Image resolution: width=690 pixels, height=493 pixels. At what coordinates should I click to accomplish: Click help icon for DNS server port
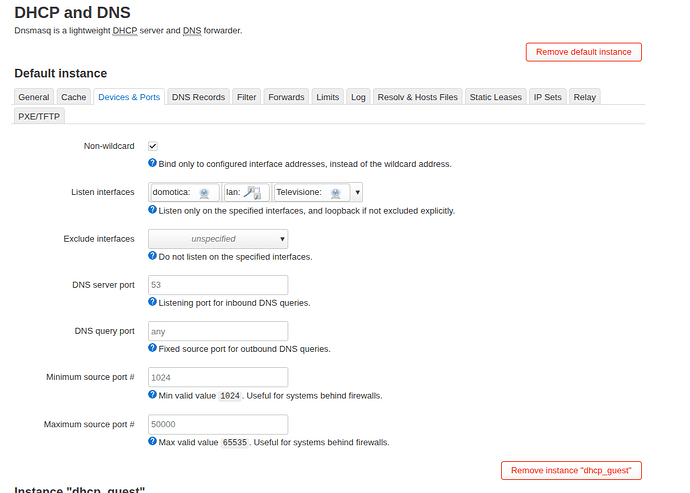point(153,301)
